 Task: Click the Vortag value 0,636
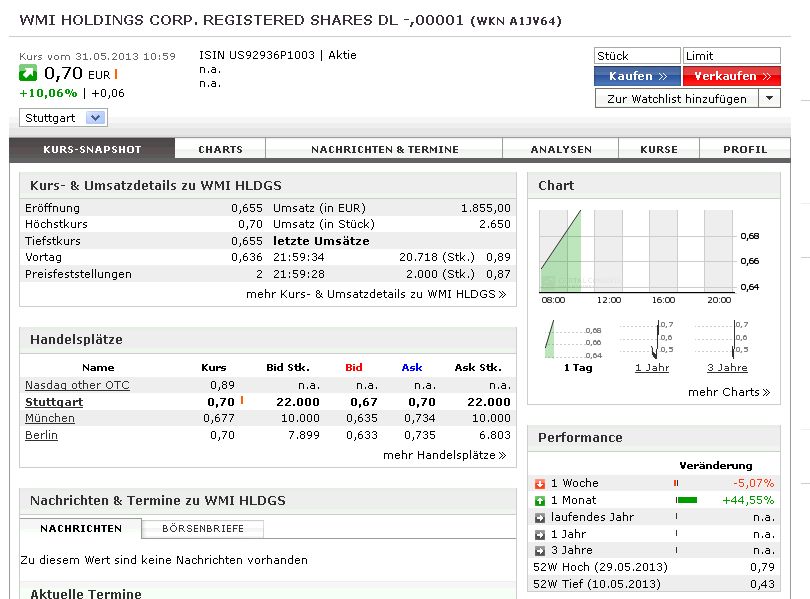pos(247,257)
